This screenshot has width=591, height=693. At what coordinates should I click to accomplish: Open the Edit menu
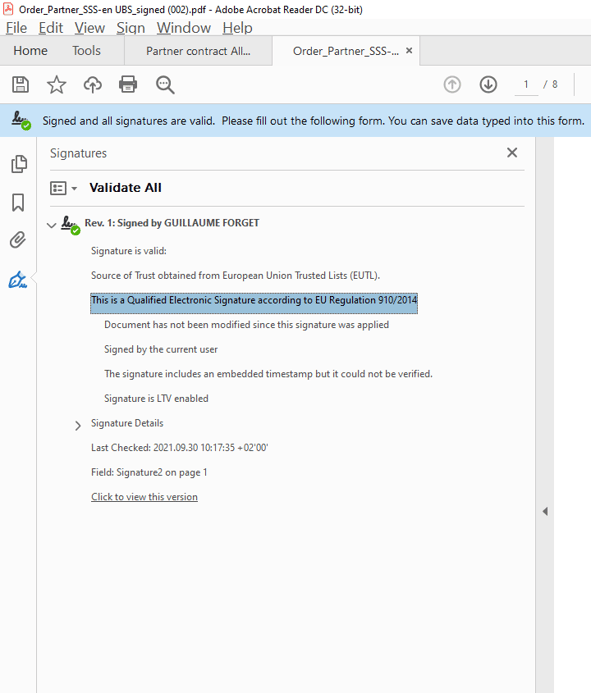(x=51, y=28)
